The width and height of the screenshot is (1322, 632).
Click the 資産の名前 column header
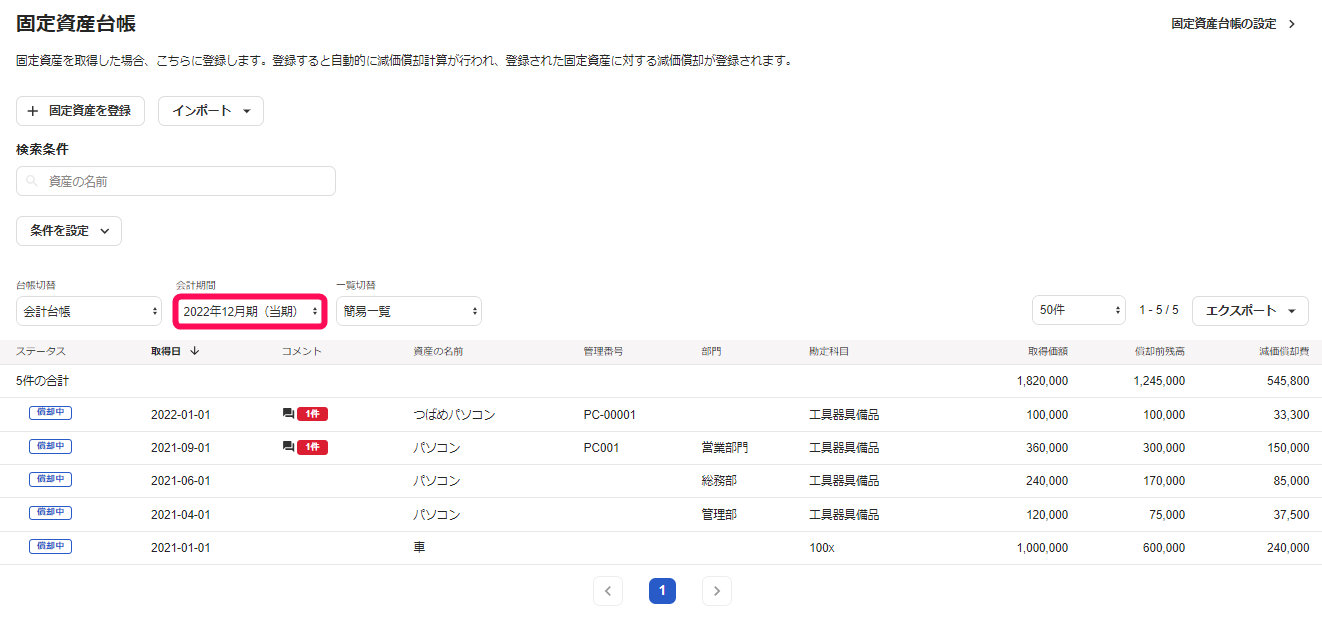point(438,351)
